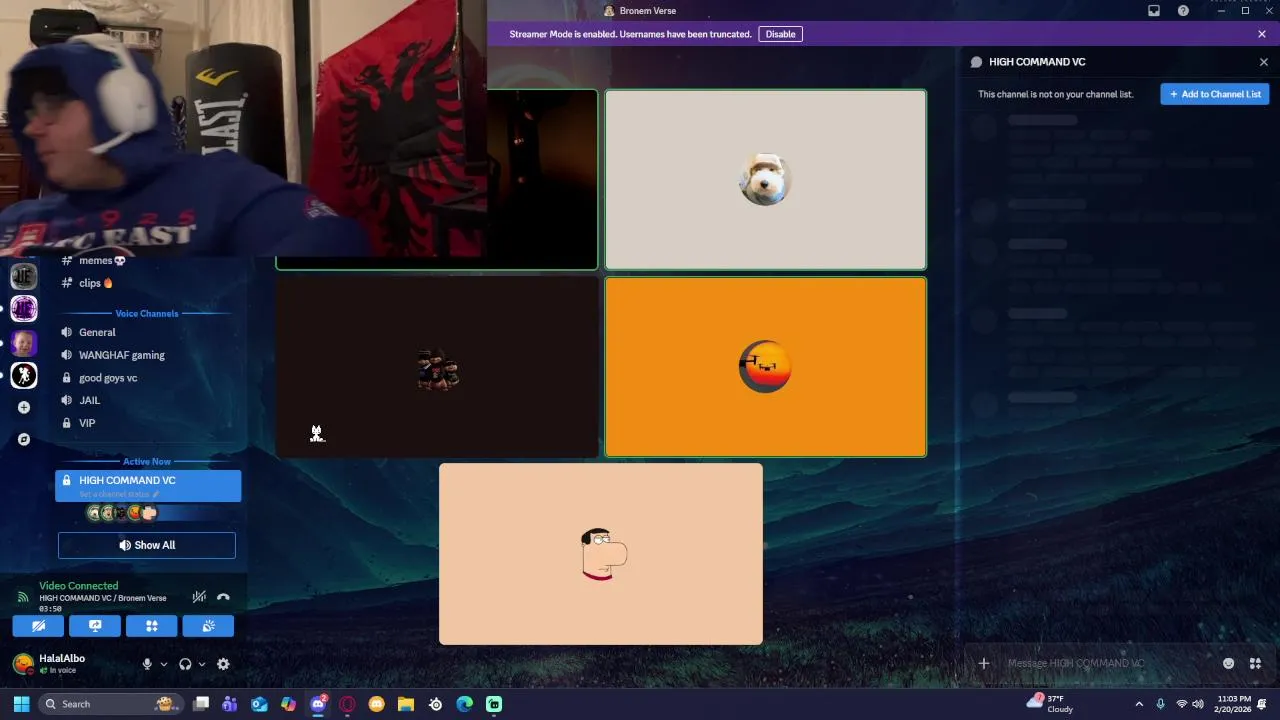Disconnect from voice call icon
The width and height of the screenshot is (1280, 720).
(x=223, y=597)
